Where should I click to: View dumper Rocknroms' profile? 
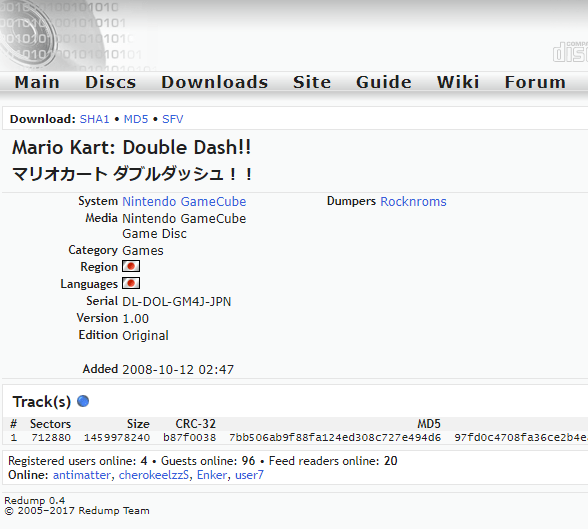tap(413, 202)
